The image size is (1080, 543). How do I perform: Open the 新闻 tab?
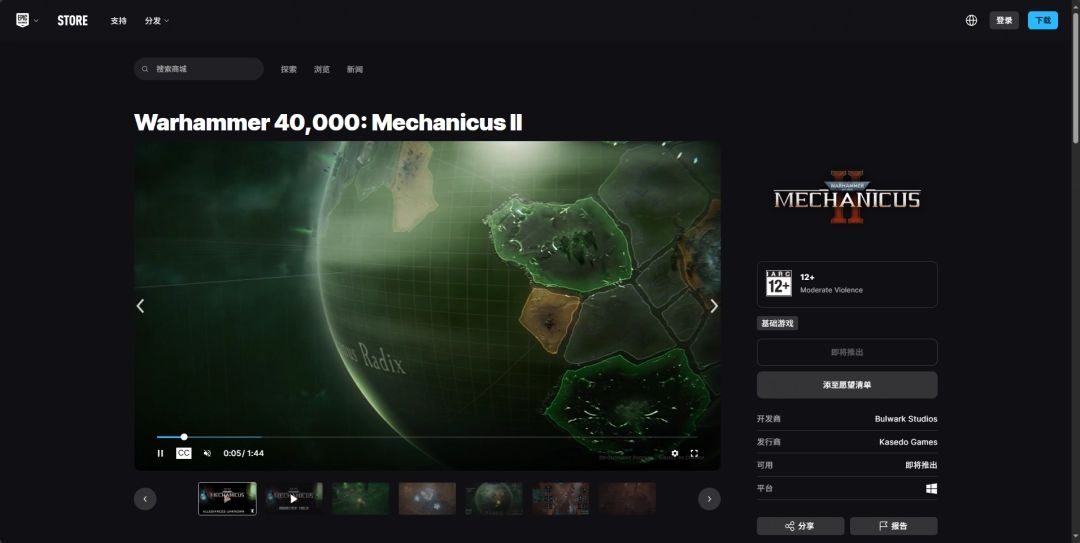[355, 69]
